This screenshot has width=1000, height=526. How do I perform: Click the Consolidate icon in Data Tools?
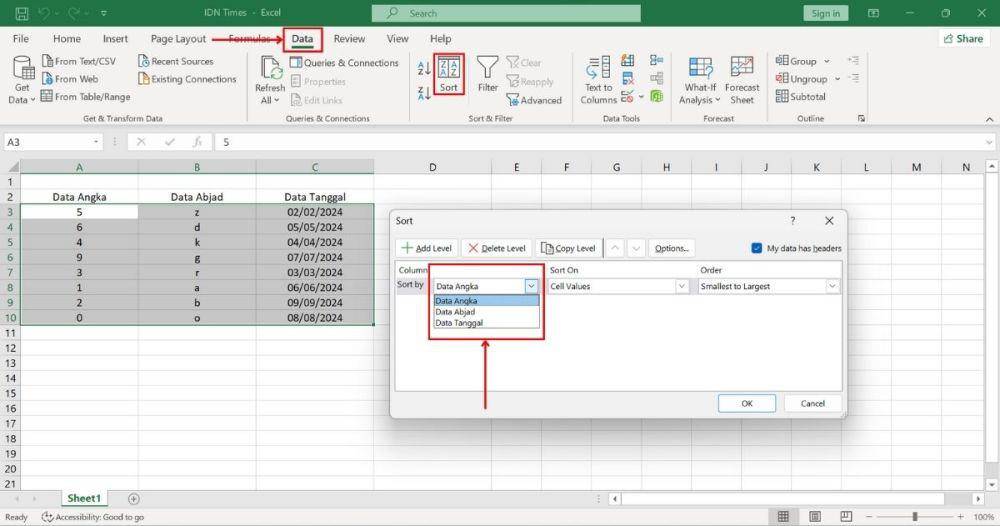click(x=656, y=61)
